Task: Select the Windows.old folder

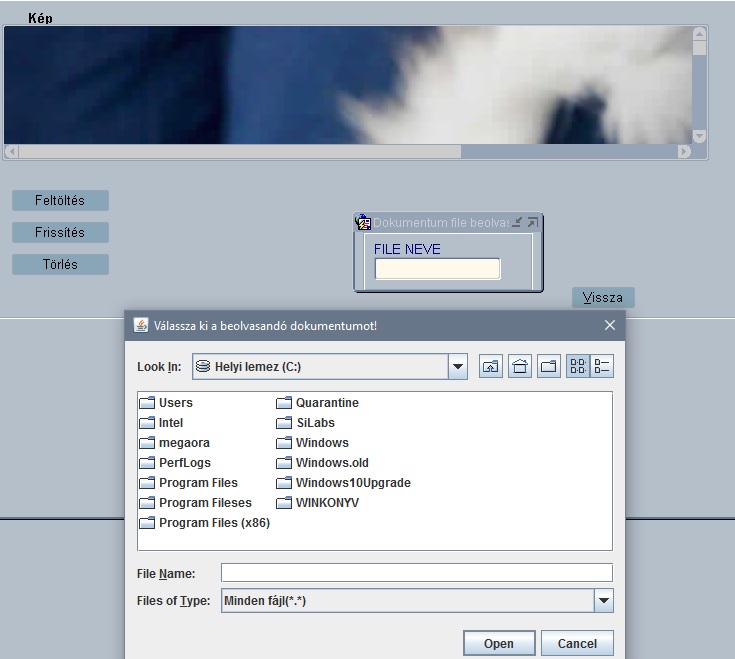Action: point(322,463)
